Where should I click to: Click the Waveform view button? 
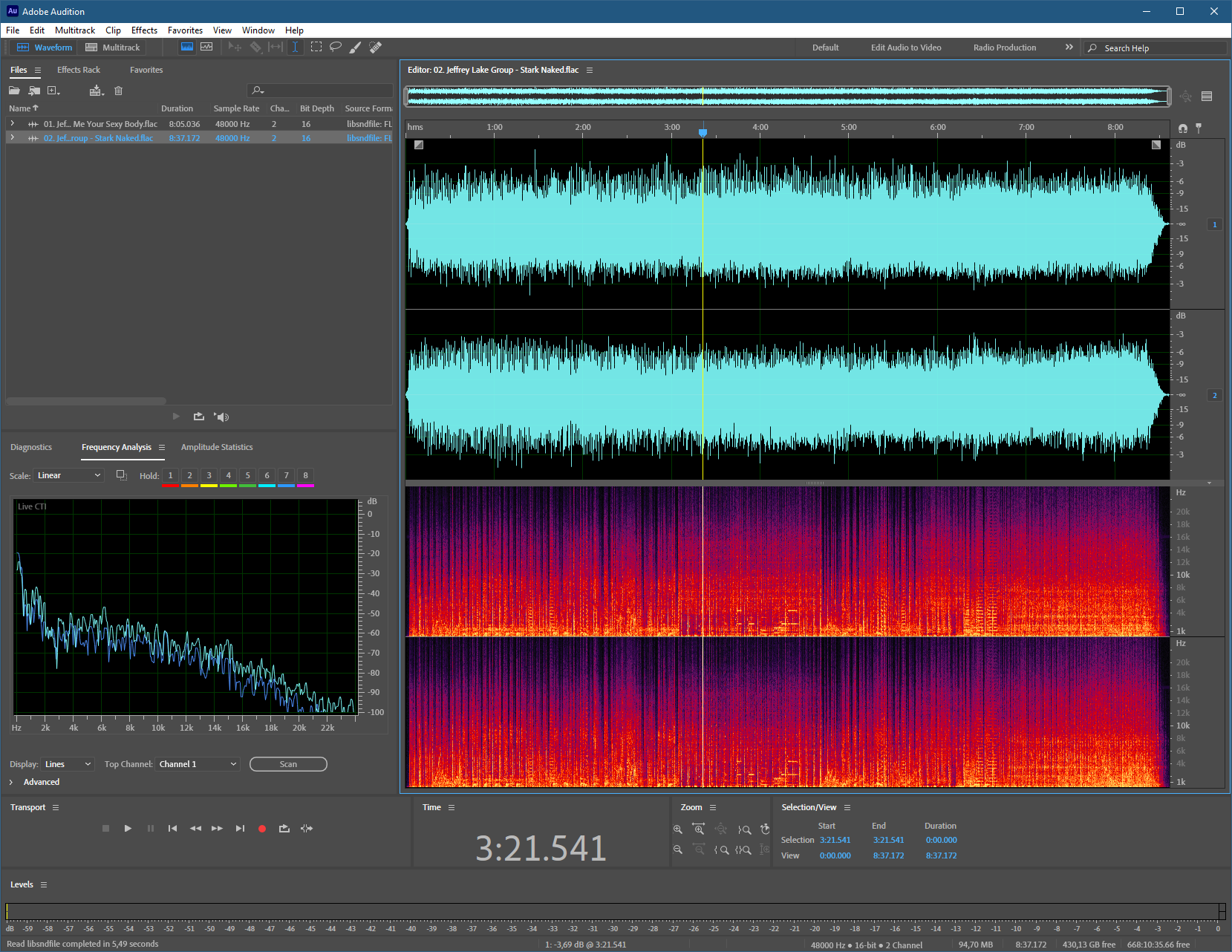point(45,48)
